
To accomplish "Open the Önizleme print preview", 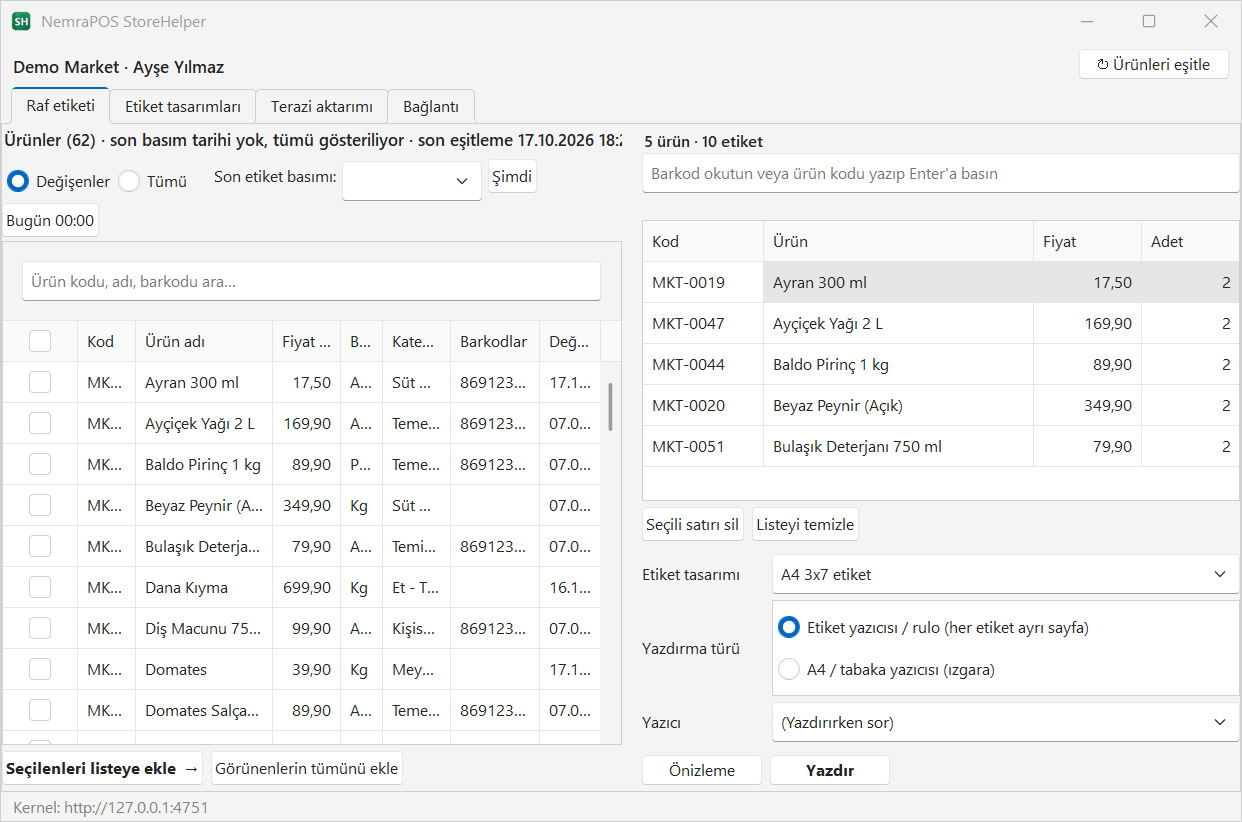I will coord(702,770).
